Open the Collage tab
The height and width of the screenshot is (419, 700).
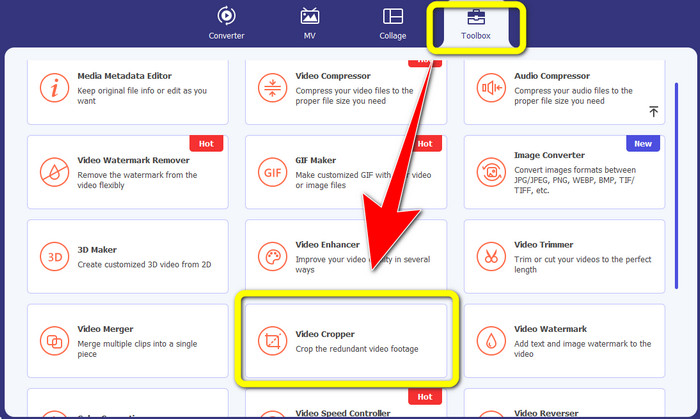pos(392,23)
